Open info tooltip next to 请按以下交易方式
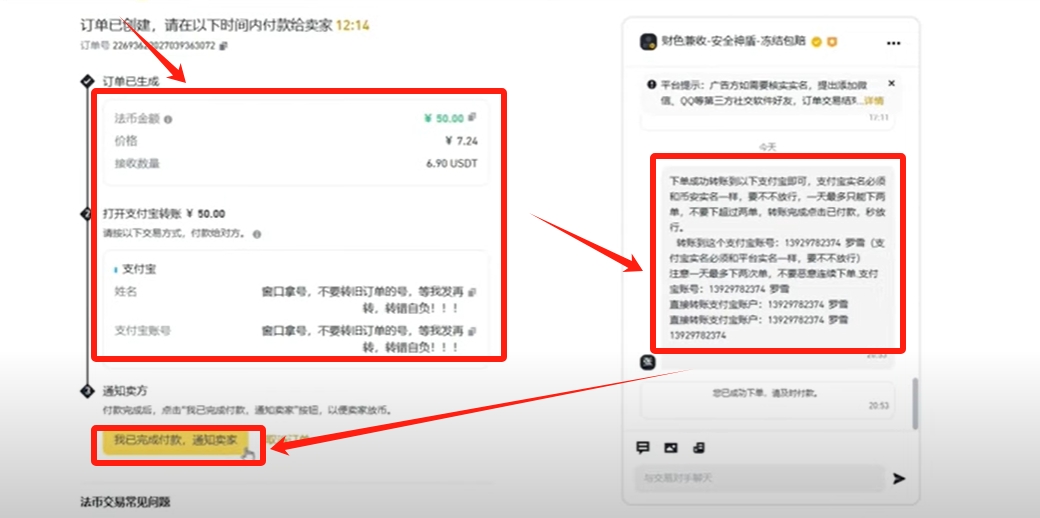Screen dimensions: 1040x518 click(x=257, y=234)
